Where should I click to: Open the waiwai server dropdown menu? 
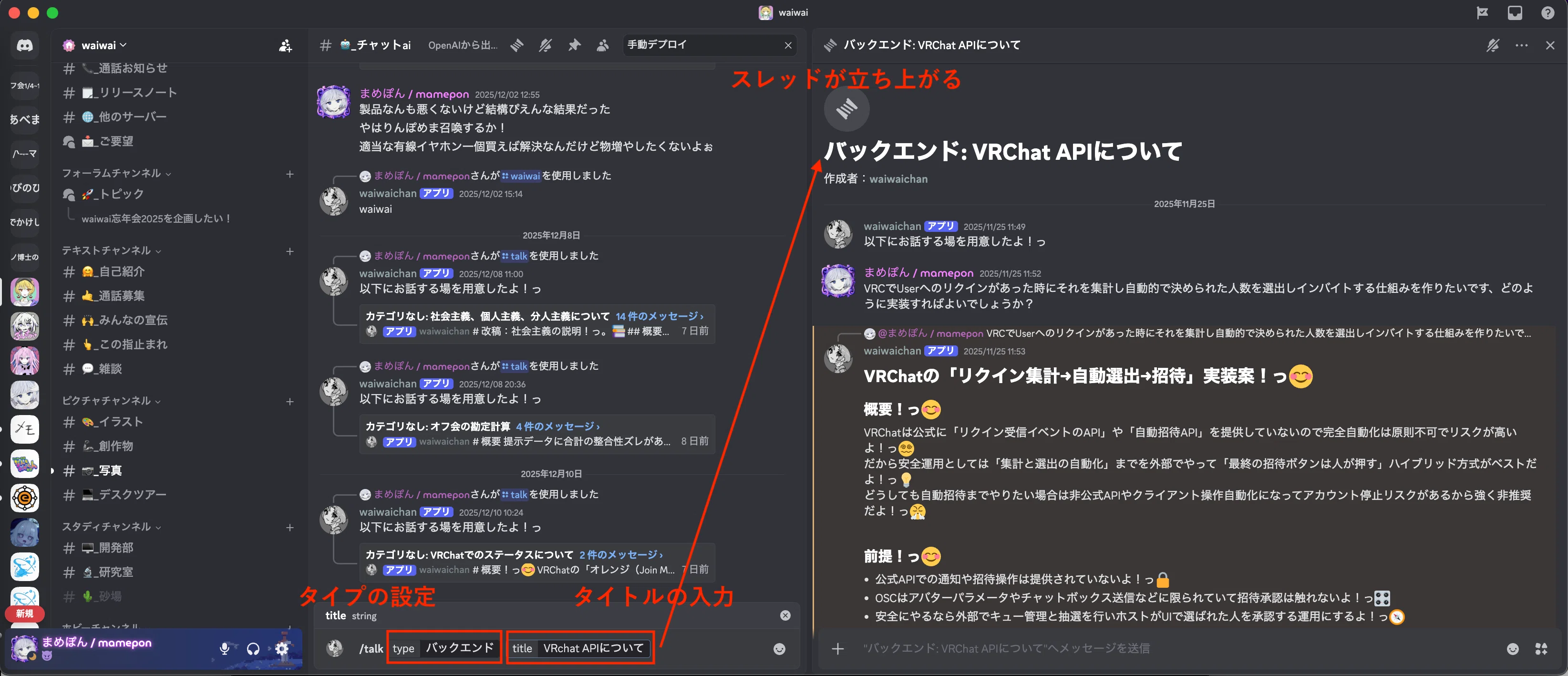[x=104, y=46]
